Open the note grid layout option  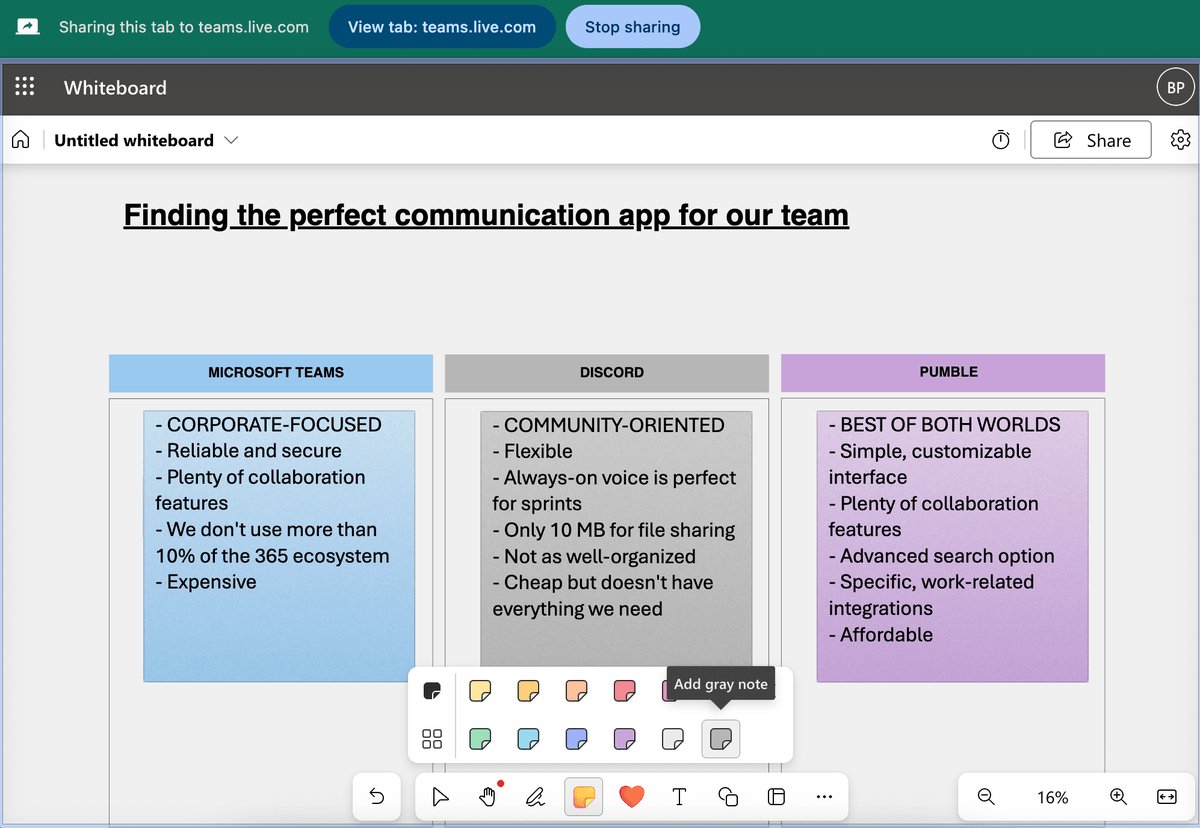coord(432,739)
